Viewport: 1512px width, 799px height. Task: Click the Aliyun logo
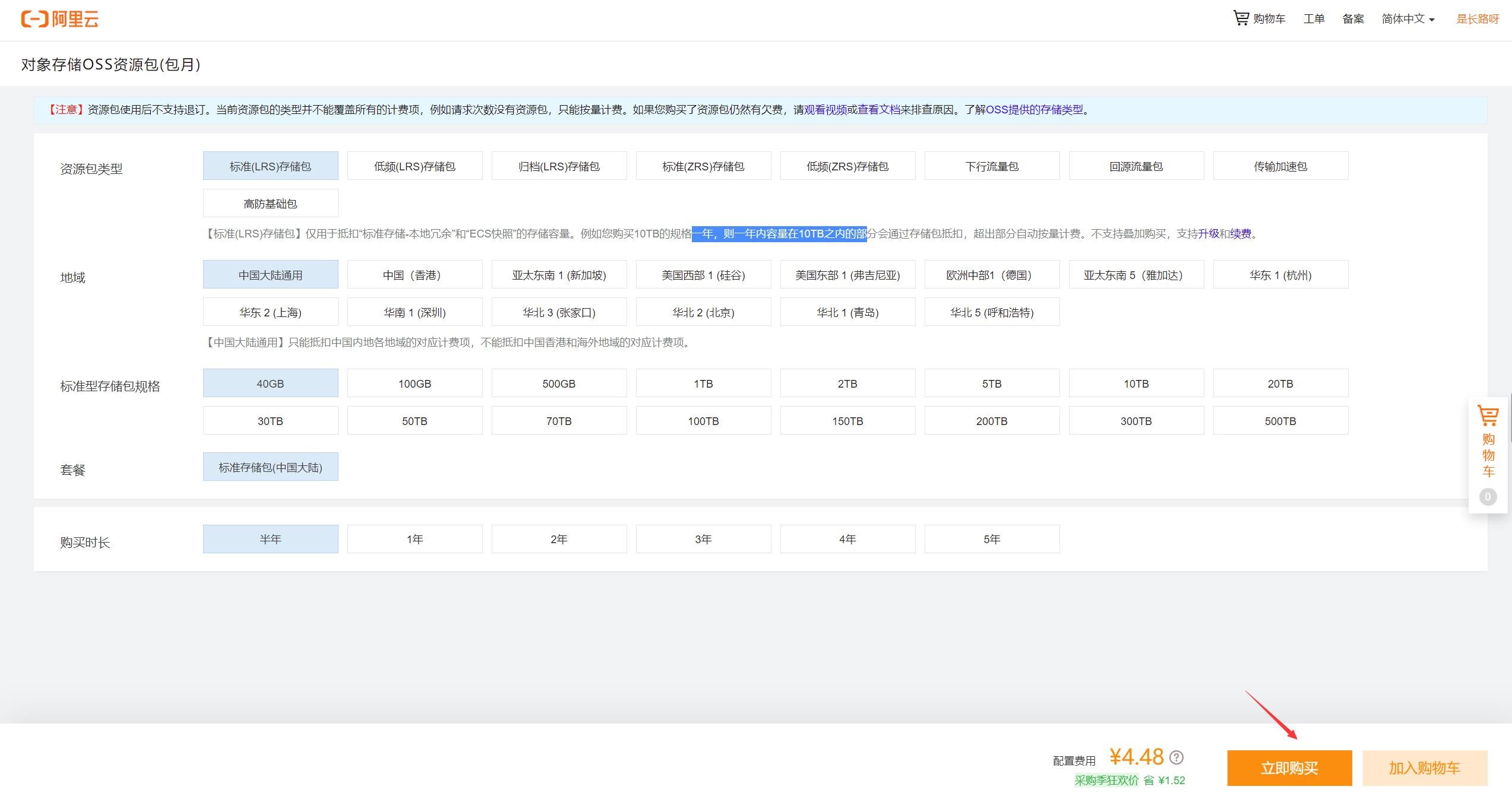pos(59,19)
